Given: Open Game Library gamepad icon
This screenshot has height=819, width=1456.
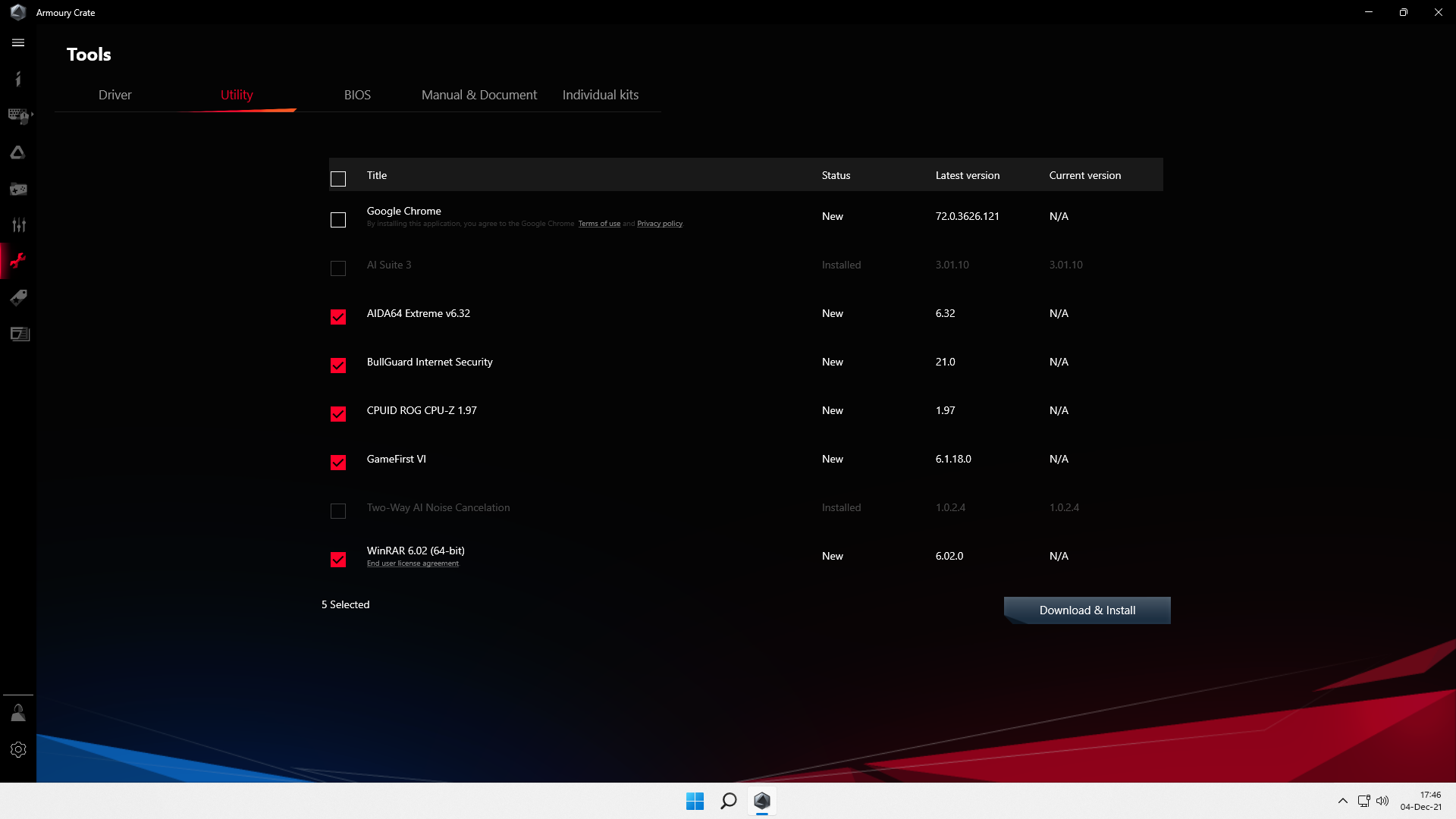Looking at the screenshot, I should 18,189.
